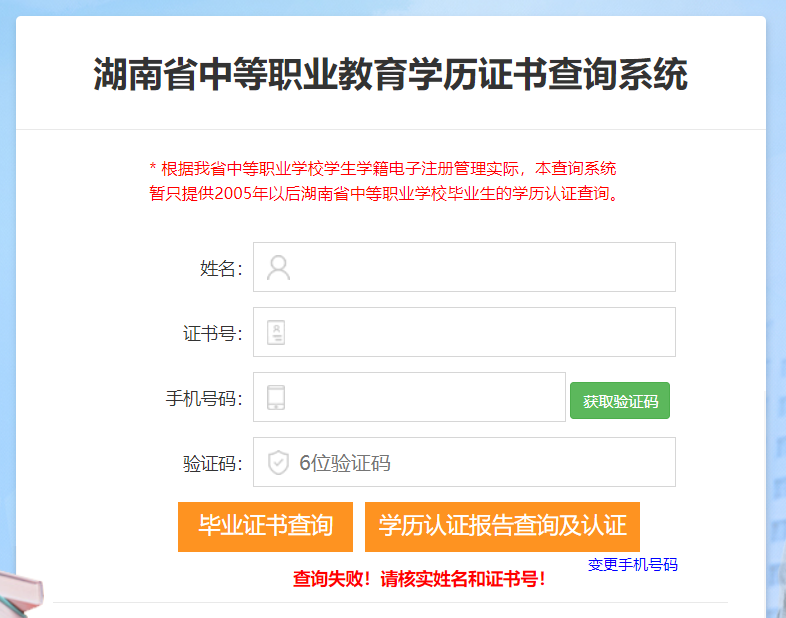Focus the 6位验证码 verification code input
The width and height of the screenshot is (786, 618).
click(464, 462)
